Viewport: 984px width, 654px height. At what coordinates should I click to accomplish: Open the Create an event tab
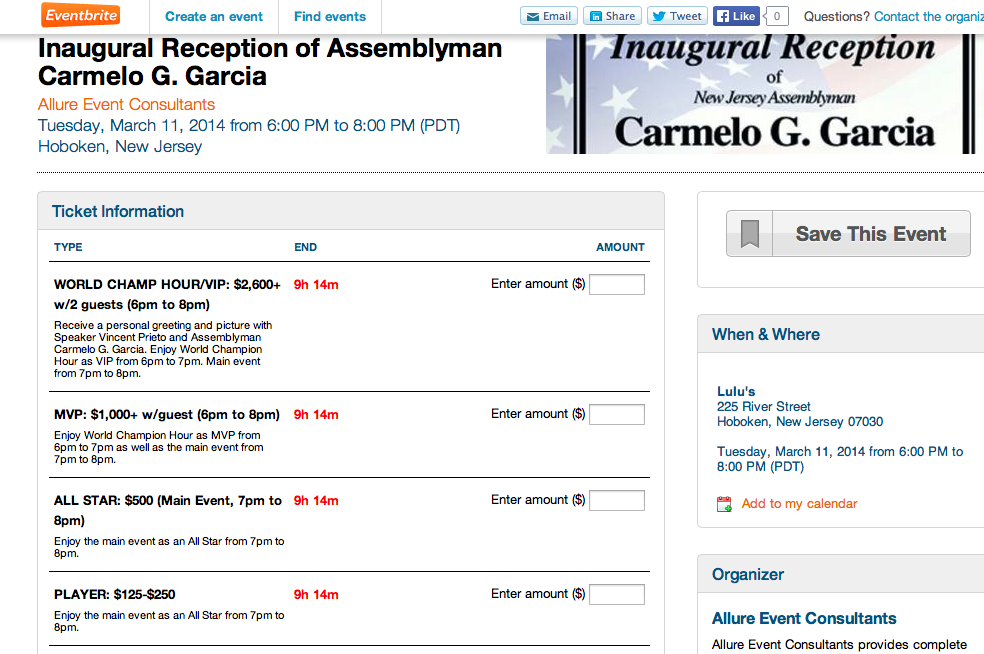point(214,16)
